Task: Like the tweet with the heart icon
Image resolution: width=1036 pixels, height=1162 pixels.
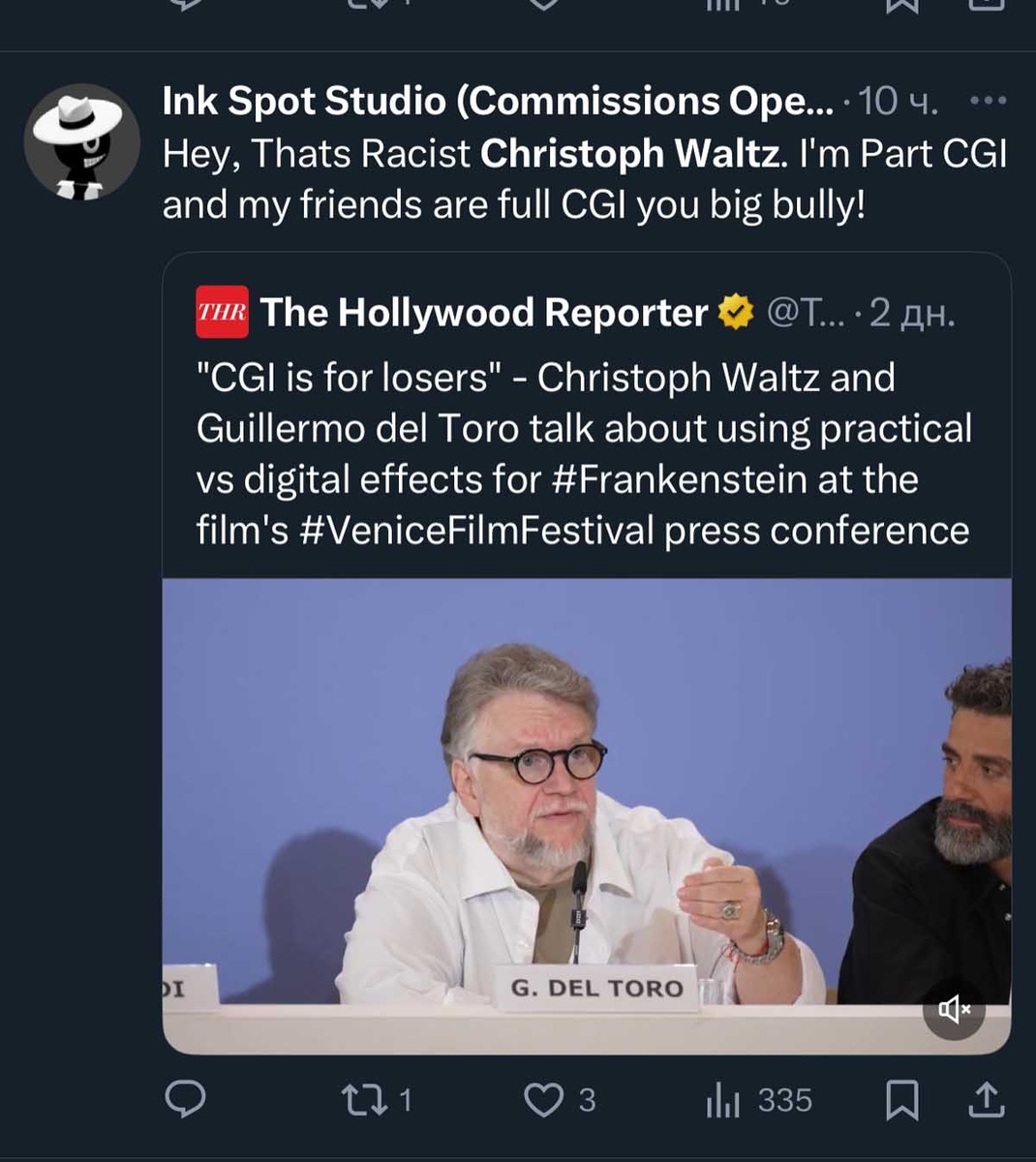Action: point(560,1100)
